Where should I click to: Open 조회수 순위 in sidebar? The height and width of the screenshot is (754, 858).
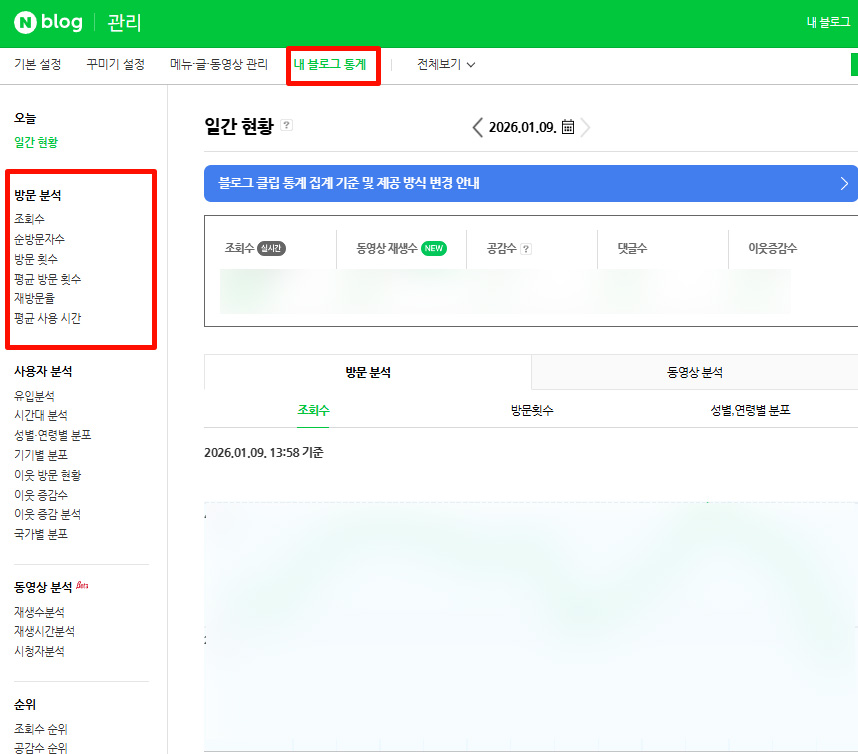click(41, 729)
